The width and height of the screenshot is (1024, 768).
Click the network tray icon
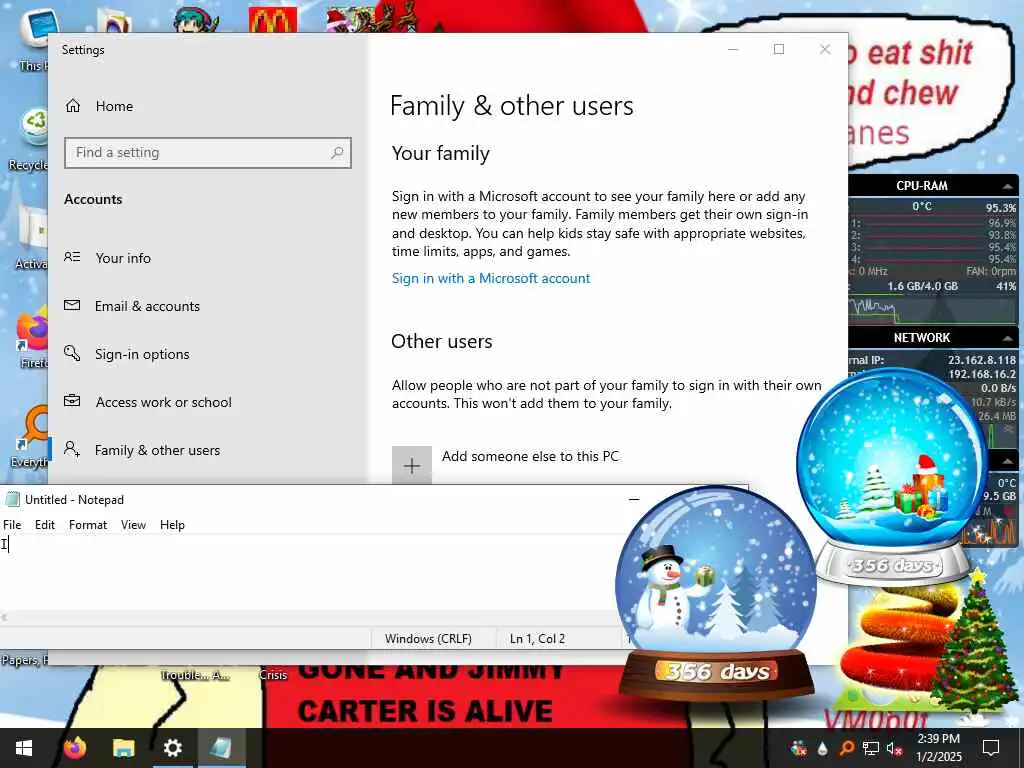pos(871,748)
